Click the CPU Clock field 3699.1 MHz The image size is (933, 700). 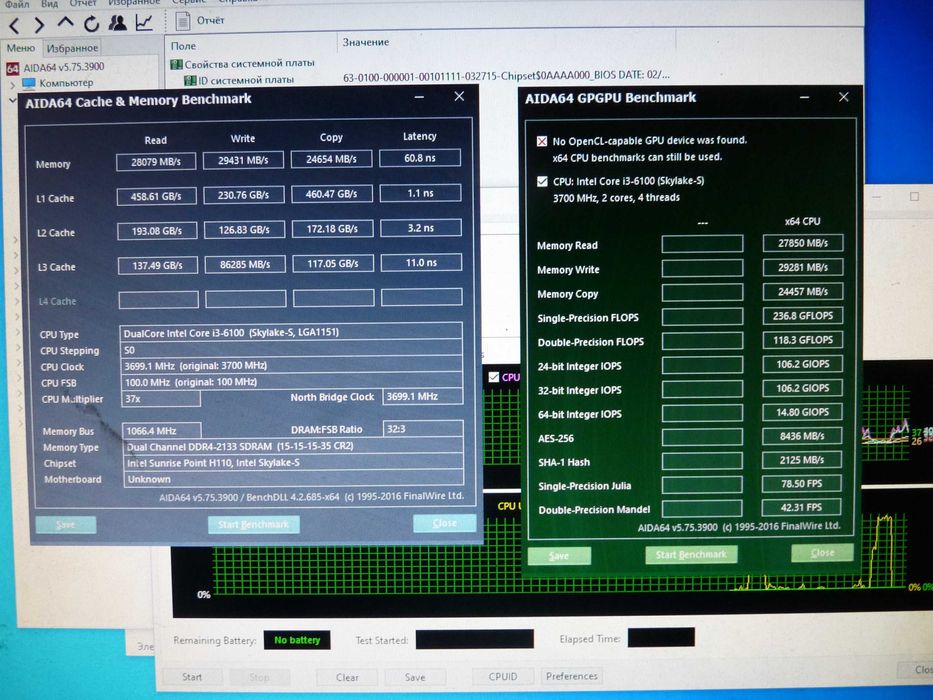292,365
